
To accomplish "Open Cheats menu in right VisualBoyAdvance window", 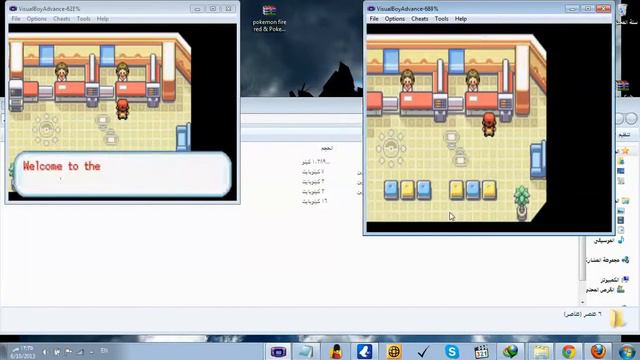I will 420,19.
